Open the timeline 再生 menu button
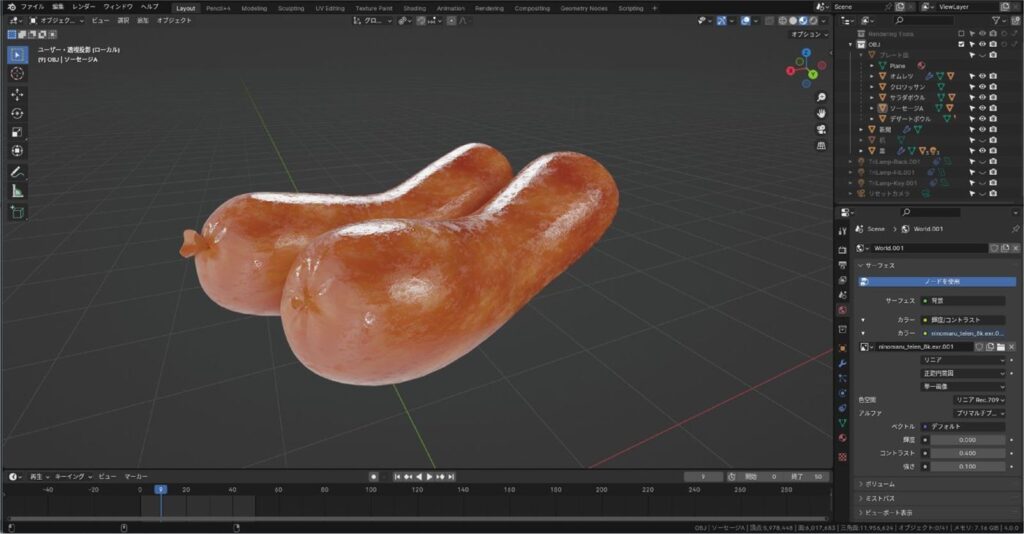The width and height of the screenshot is (1024, 534). point(39,477)
